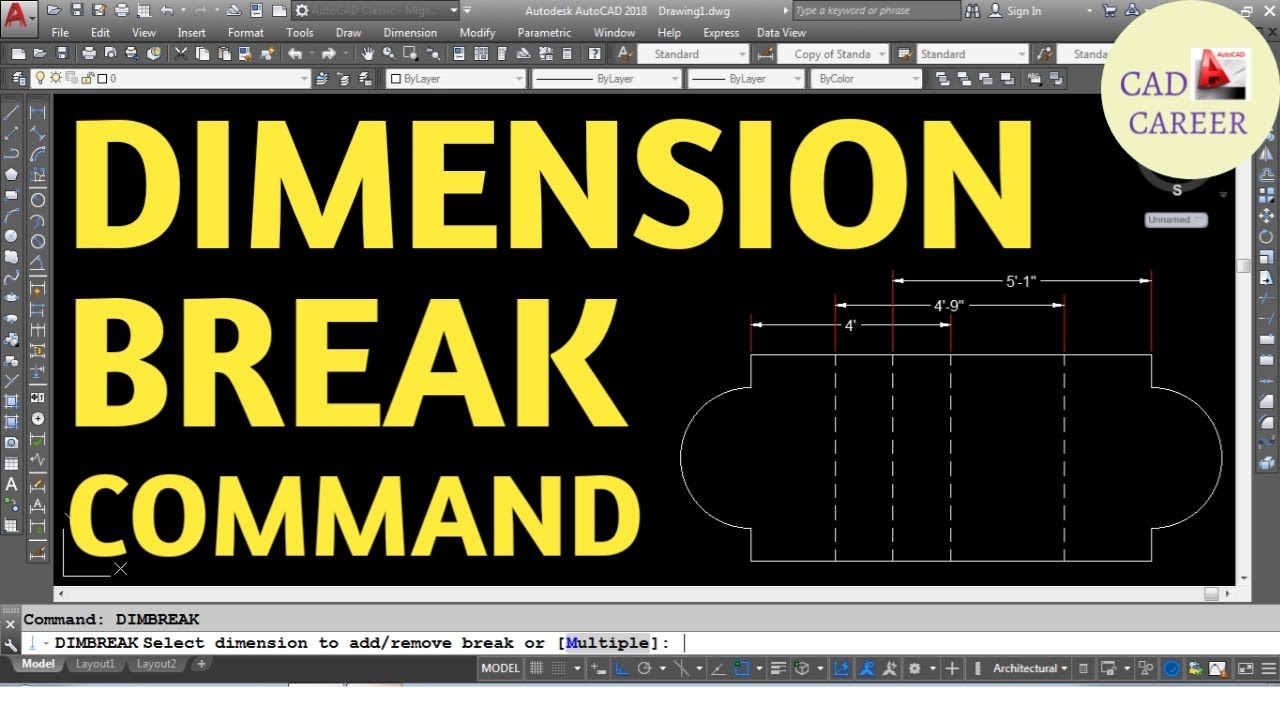This screenshot has height=720, width=1280.
Task: Click in the keyword search field
Action: [x=876, y=11]
